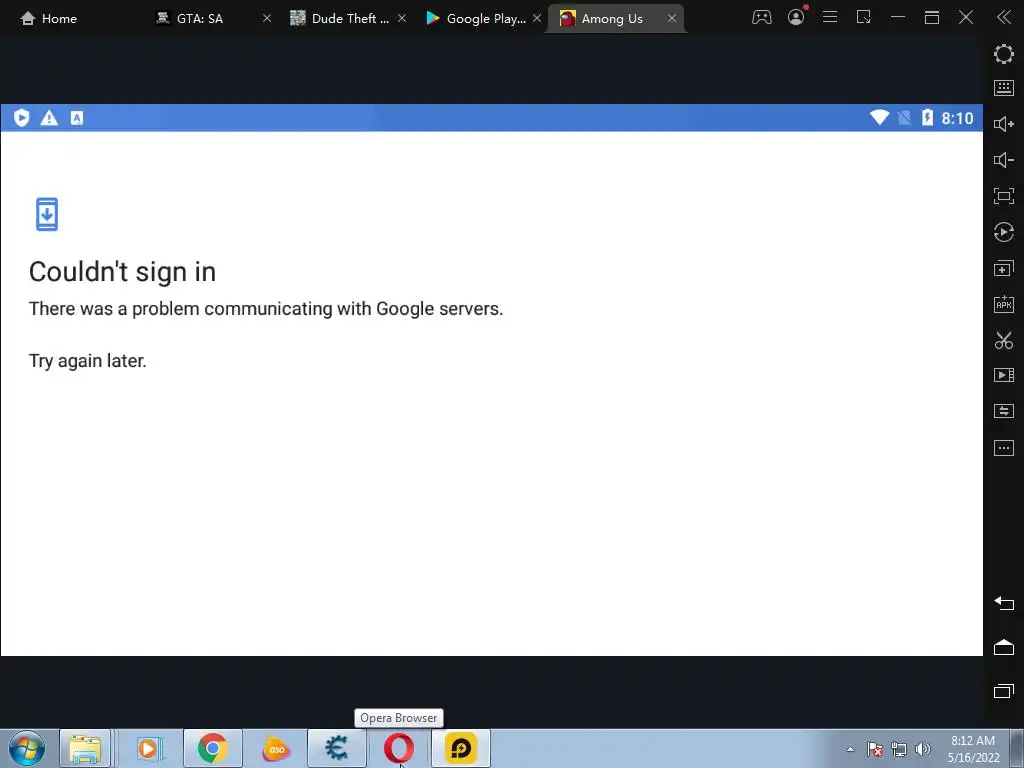Open the multi-instance add window icon
1024x768 pixels.
click(1003, 268)
